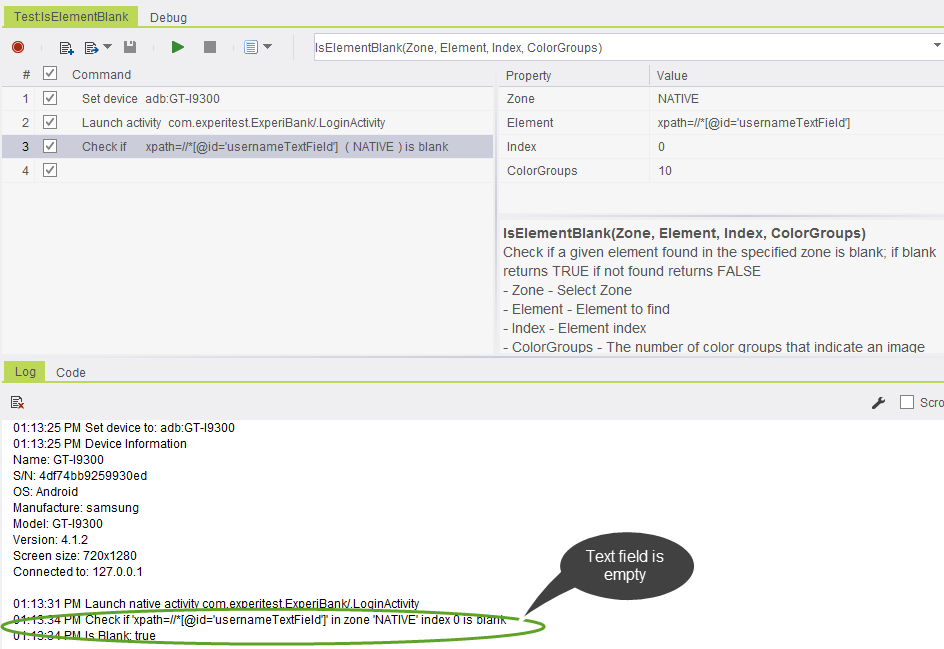The image size is (944, 649).
Task: Run the test with green Play
Action: (x=178, y=47)
